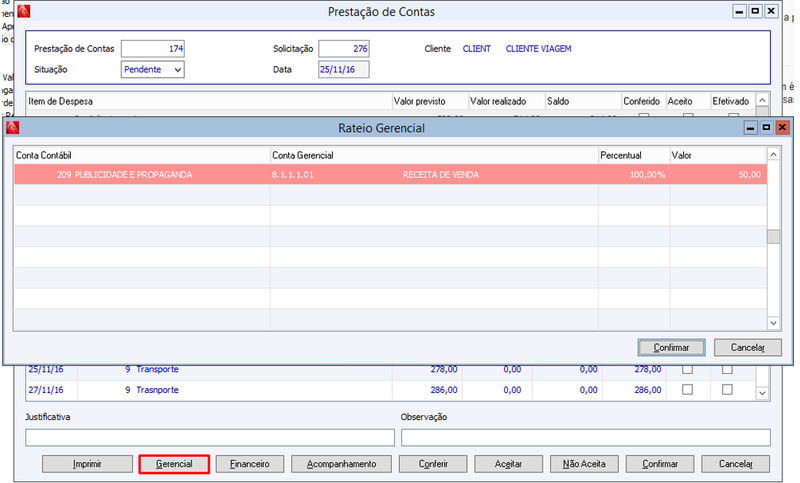The width and height of the screenshot is (800, 483).
Task: Open the Financeiro button
Action: 249,464
